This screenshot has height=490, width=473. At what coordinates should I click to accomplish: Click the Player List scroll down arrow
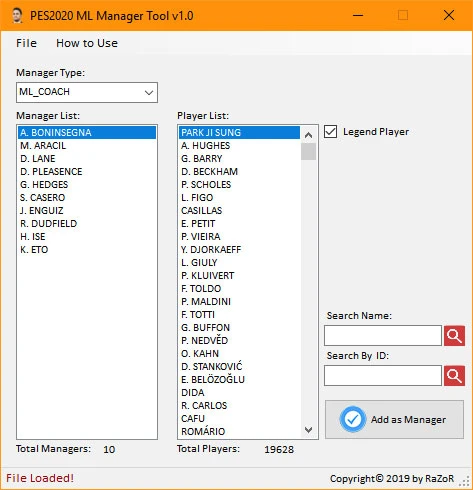[x=308, y=430]
